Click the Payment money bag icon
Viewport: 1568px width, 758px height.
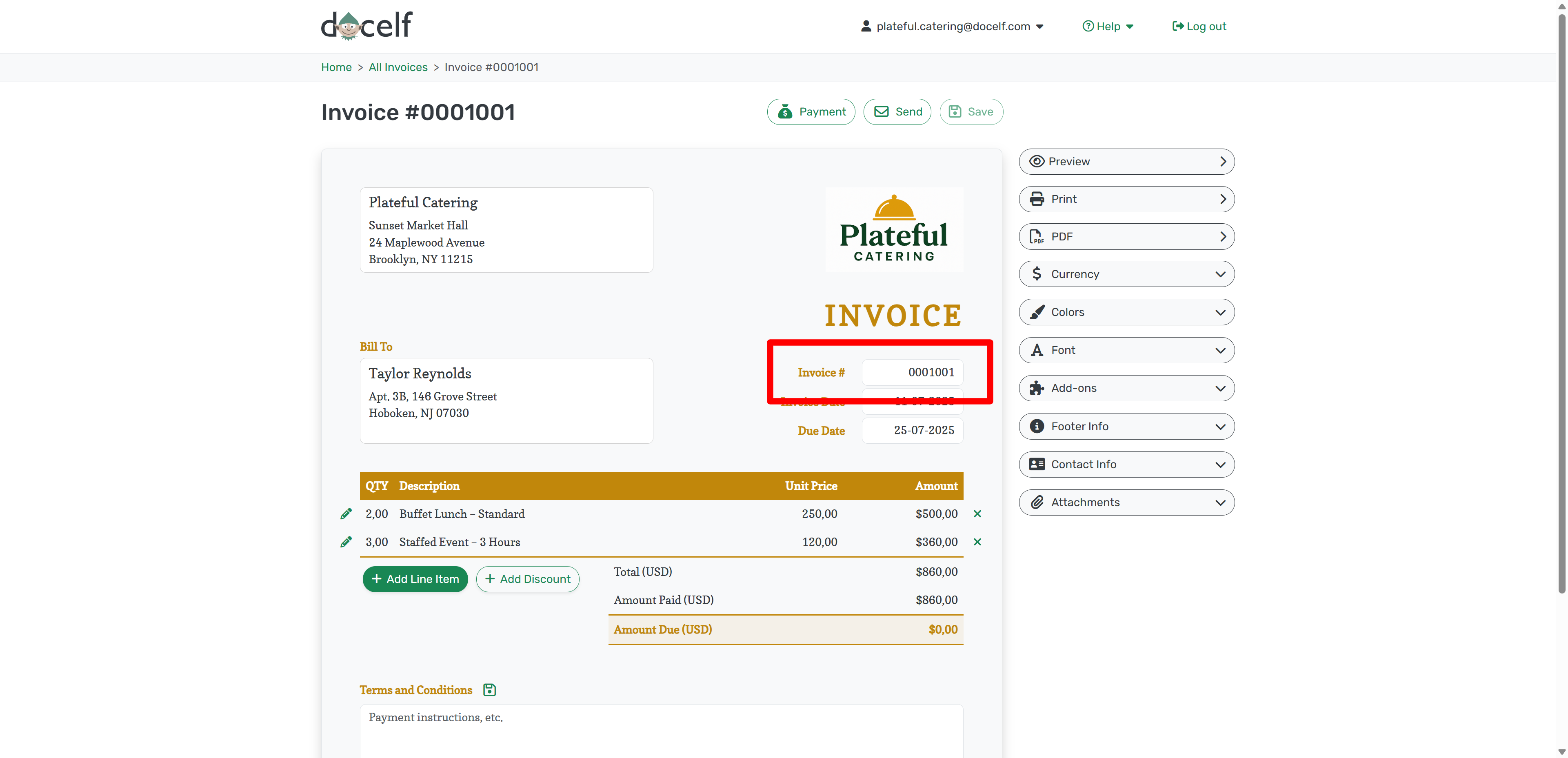(x=785, y=111)
